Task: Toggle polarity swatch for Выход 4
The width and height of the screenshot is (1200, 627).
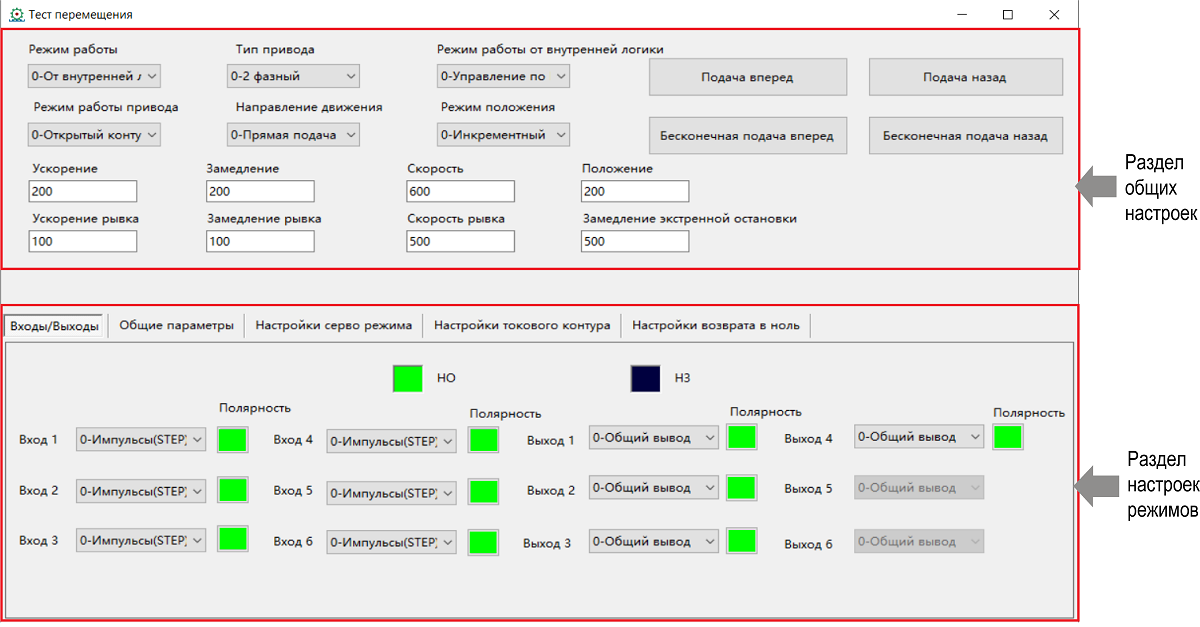Action: [x=1008, y=437]
